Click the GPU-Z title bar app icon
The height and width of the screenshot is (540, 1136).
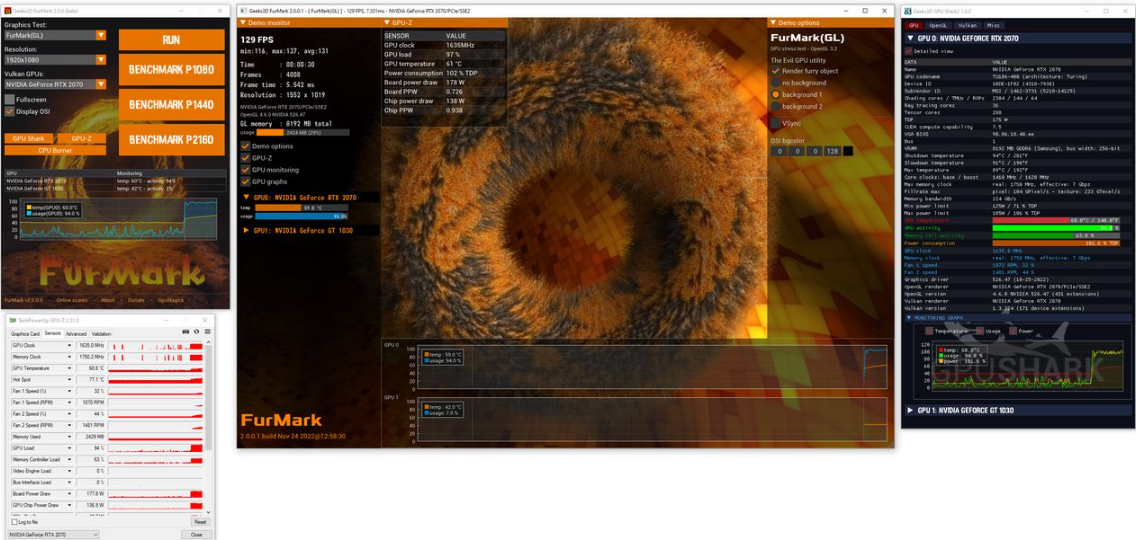click(x=12, y=320)
